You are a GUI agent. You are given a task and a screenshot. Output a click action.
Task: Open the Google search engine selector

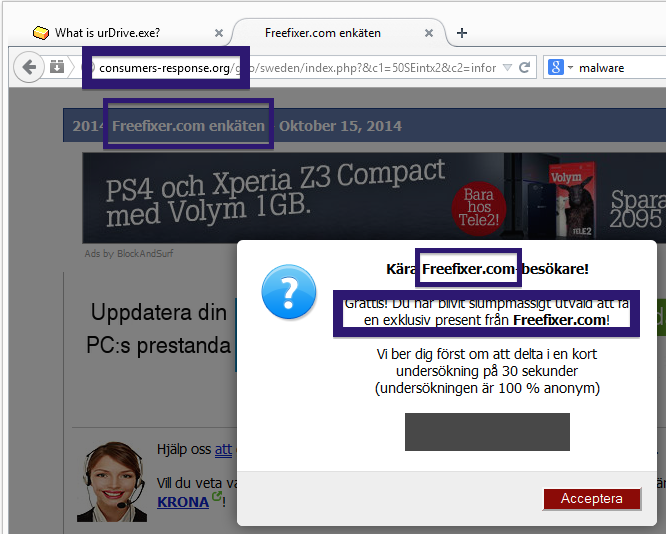(560, 67)
